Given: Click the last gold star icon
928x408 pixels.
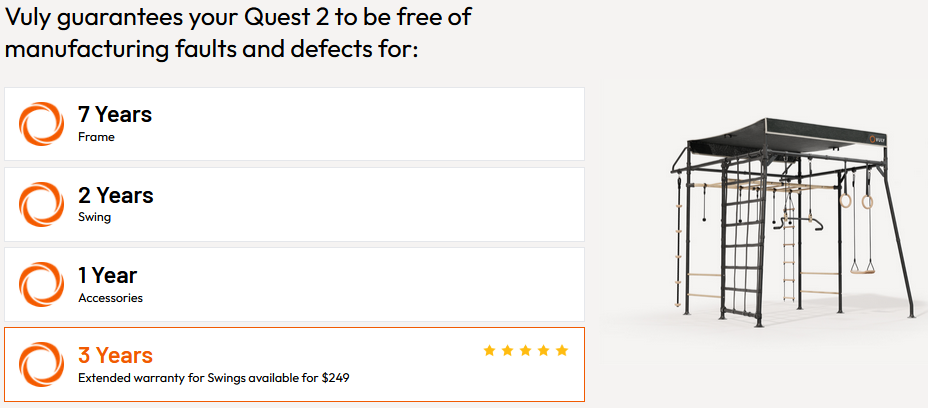Looking at the screenshot, I should click(562, 351).
